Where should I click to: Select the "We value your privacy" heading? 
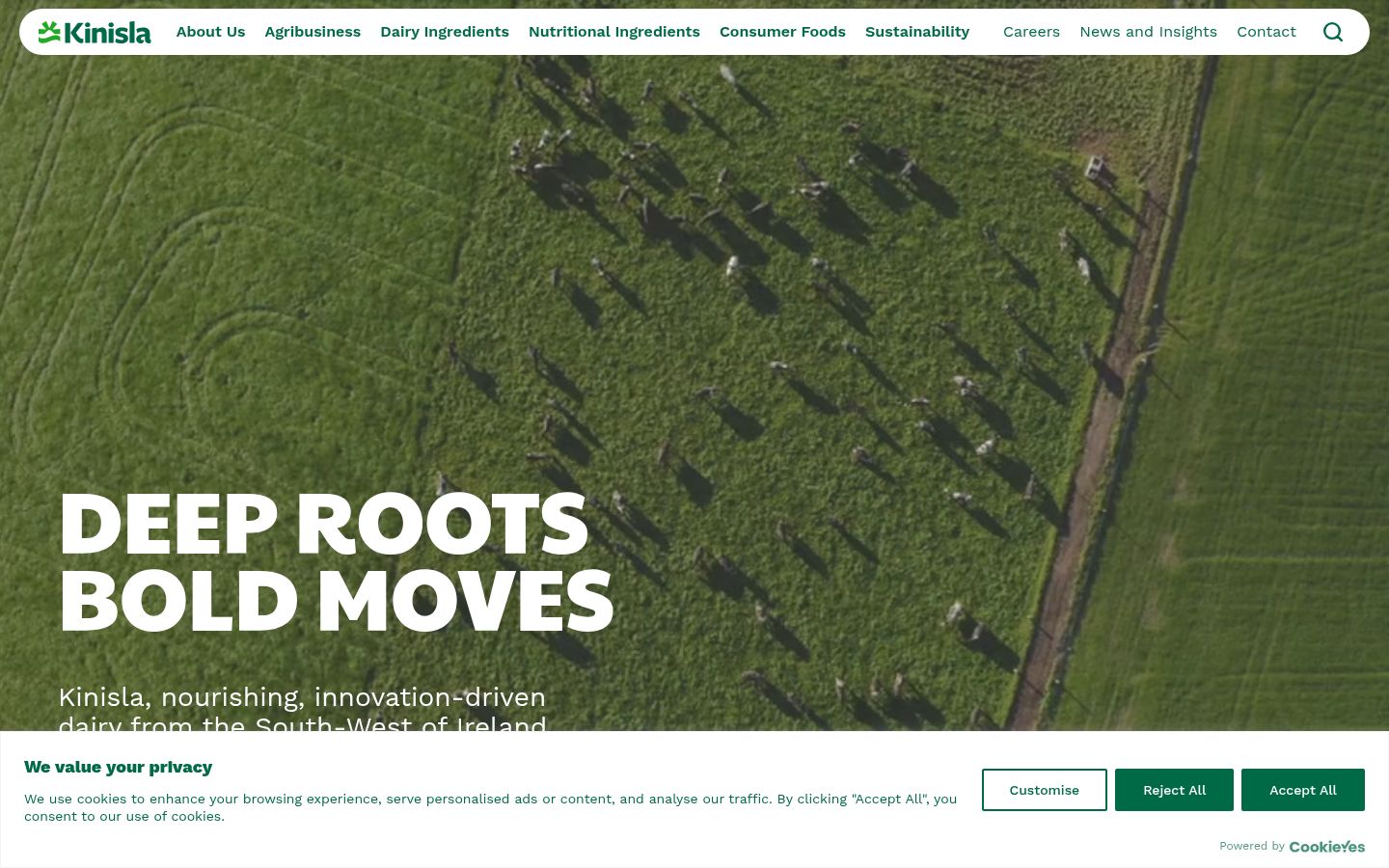click(118, 767)
